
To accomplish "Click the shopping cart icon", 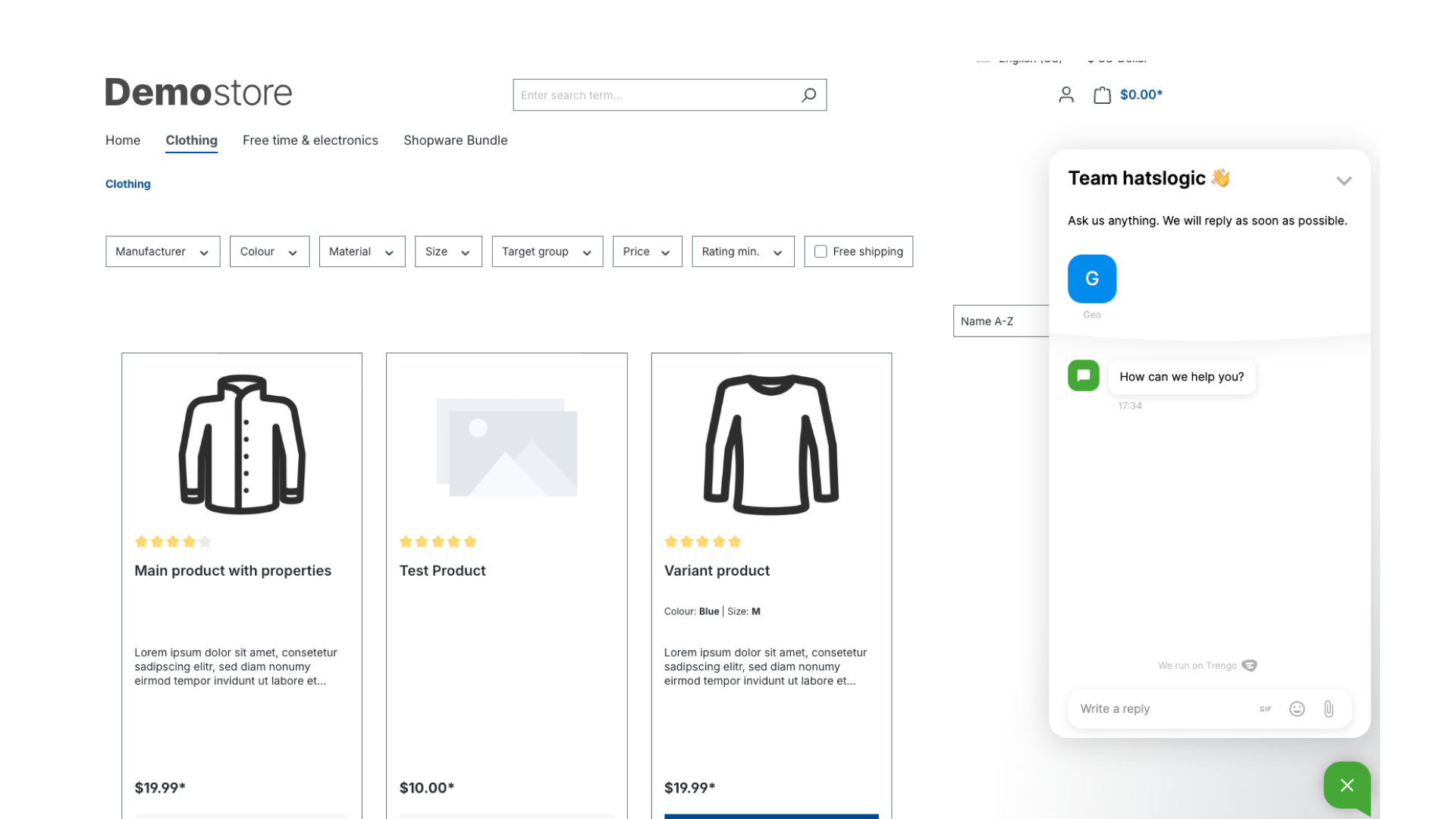I will pyautogui.click(x=1100, y=94).
